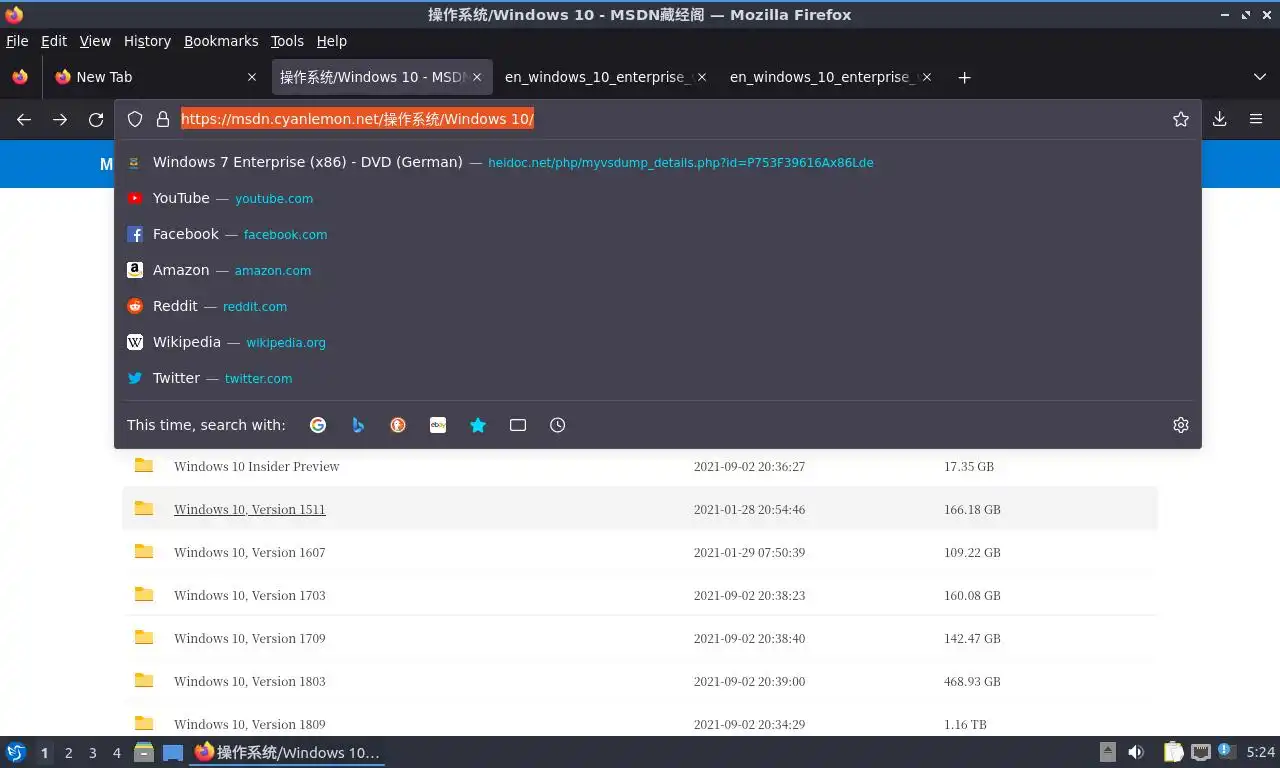
Task: Open folder icon for Version 1607 row
Action: [x=144, y=551]
